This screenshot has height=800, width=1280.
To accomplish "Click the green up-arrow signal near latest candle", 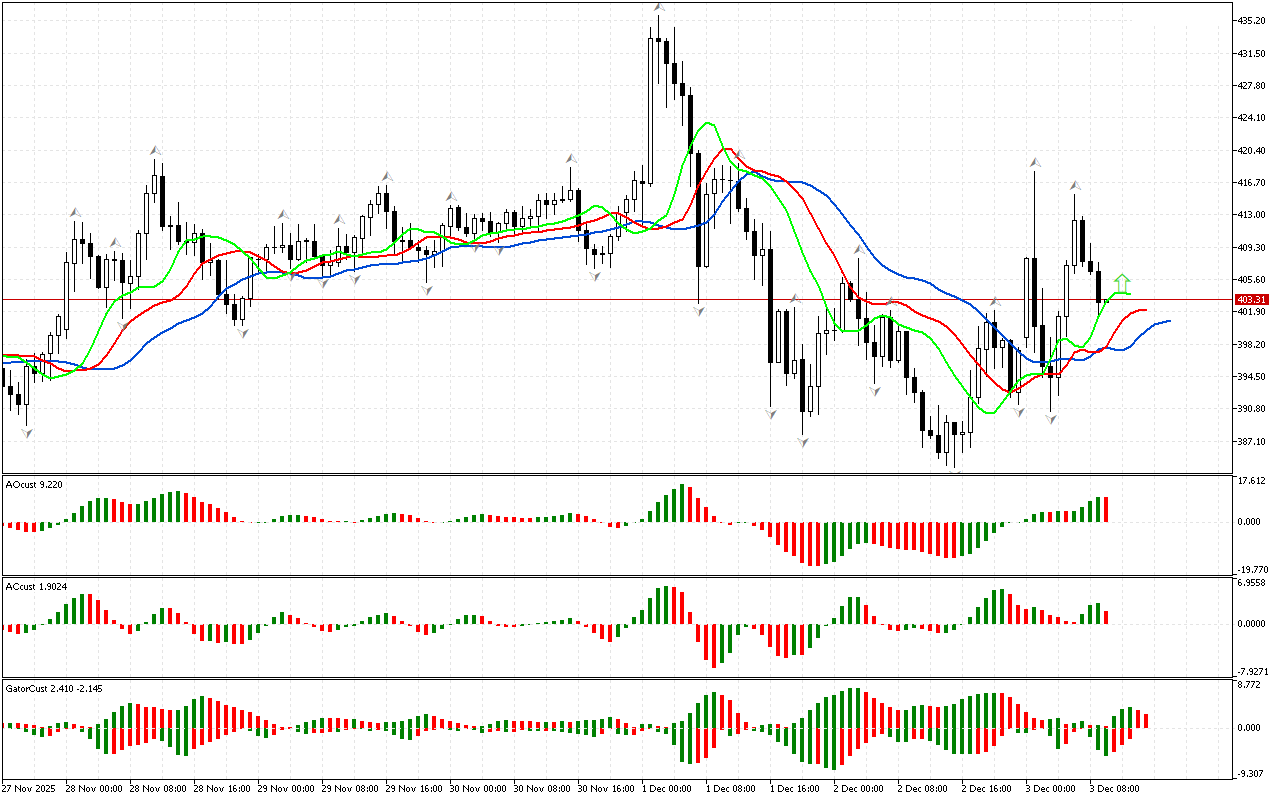I will coord(1123,283).
